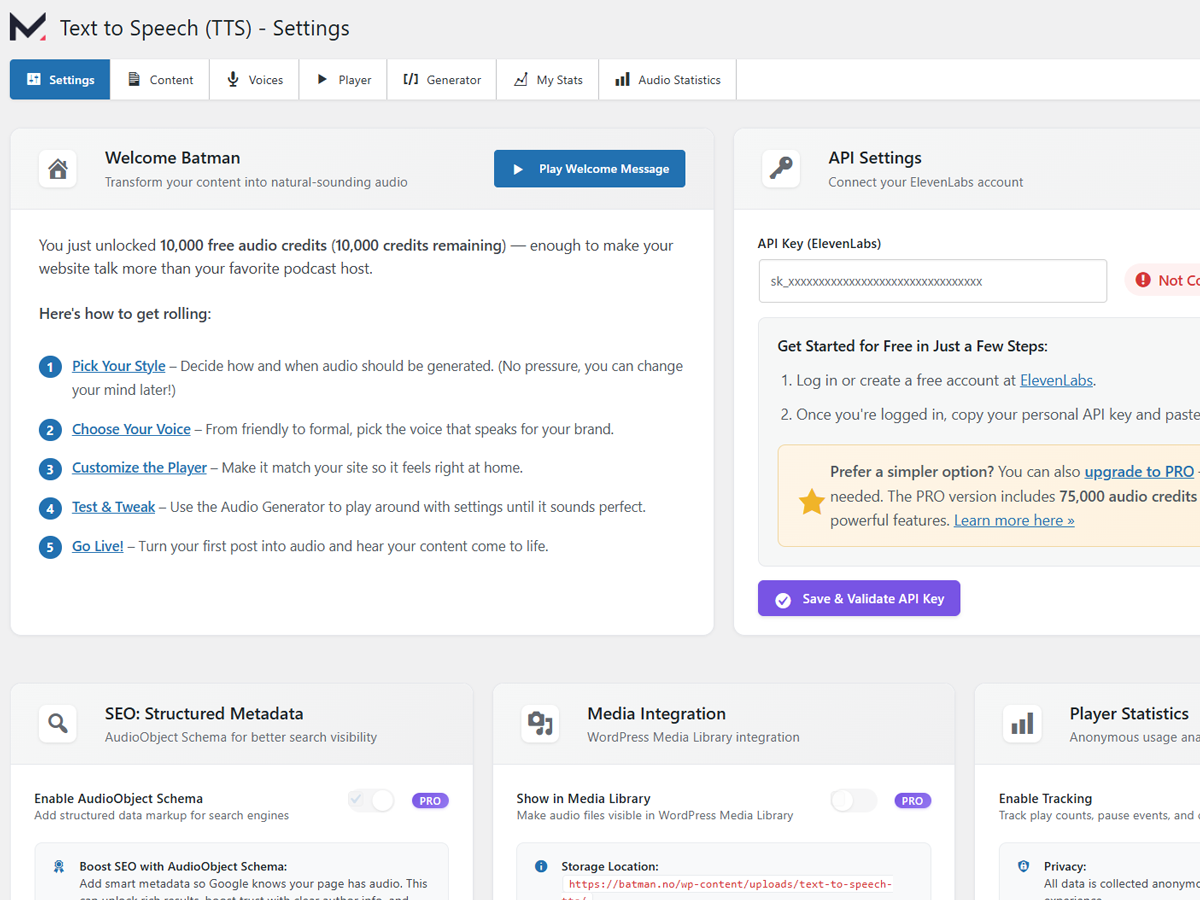
Task: Click the info icon beside Storage Location
Action: point(541,866)
